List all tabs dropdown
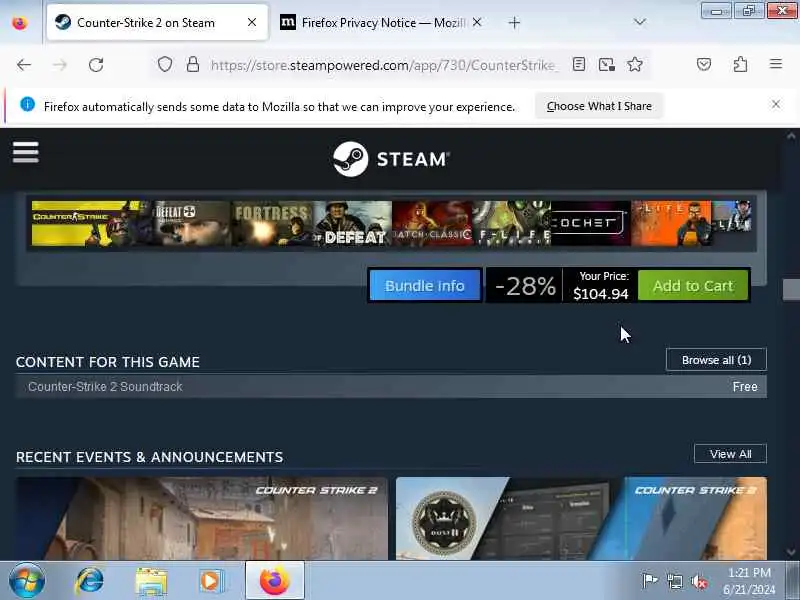 tap(640, 22)
